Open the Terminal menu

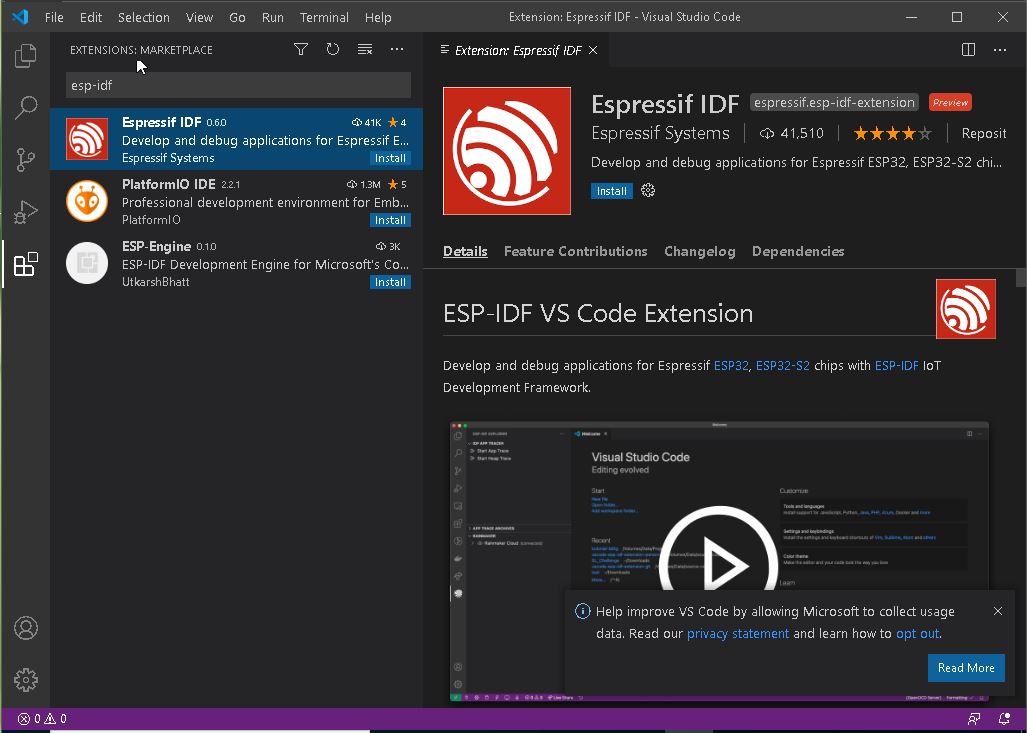point(324,17)
